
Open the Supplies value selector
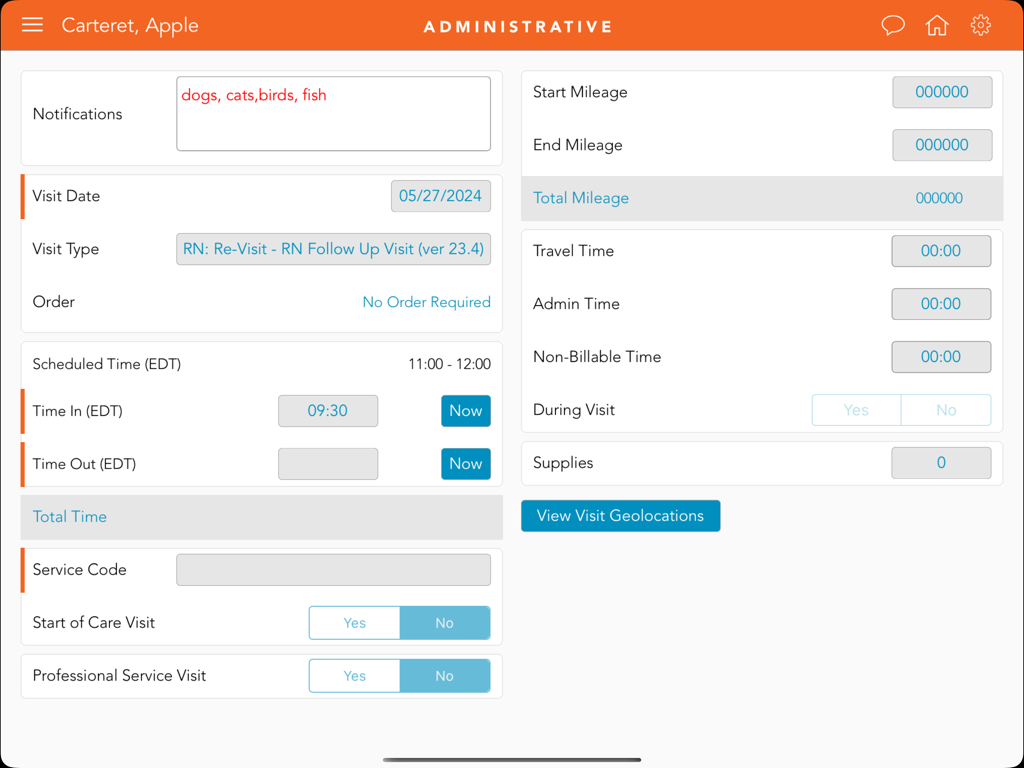[941, 462]
